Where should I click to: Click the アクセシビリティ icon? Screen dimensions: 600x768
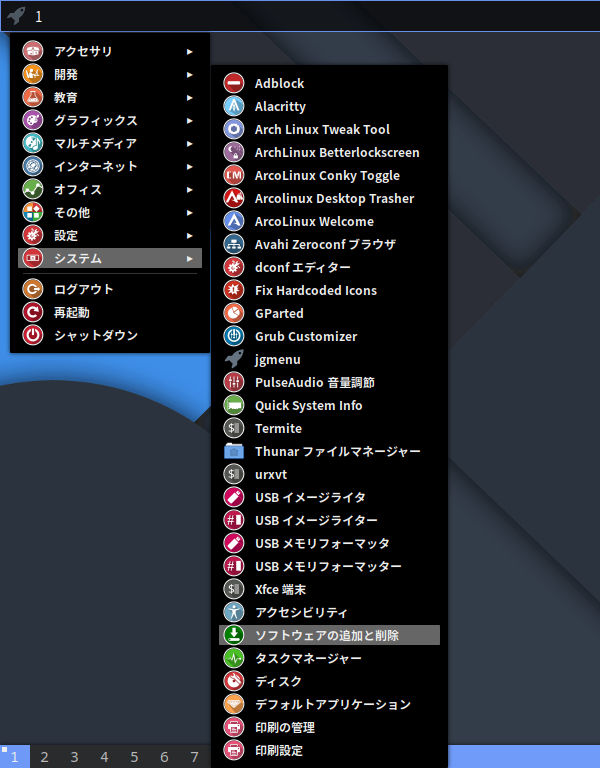coord(234,612)
